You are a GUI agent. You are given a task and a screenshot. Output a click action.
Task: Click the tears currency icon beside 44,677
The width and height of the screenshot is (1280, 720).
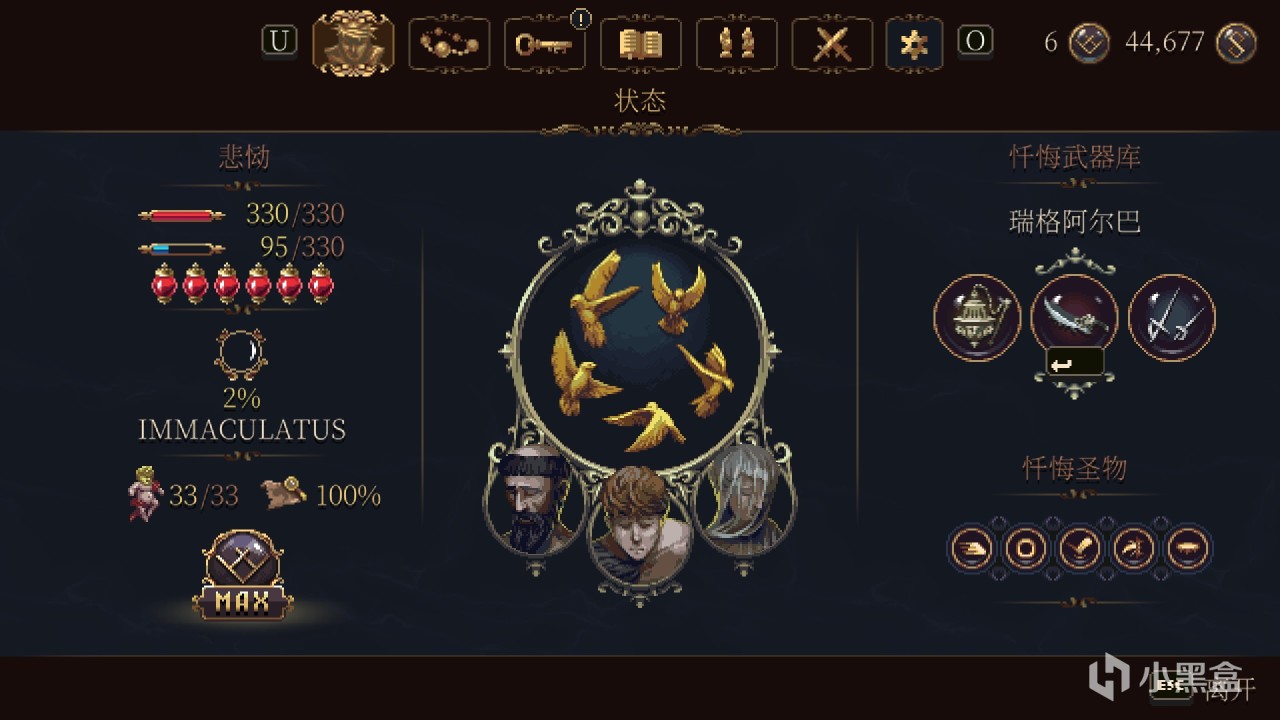click(1236, 42)
